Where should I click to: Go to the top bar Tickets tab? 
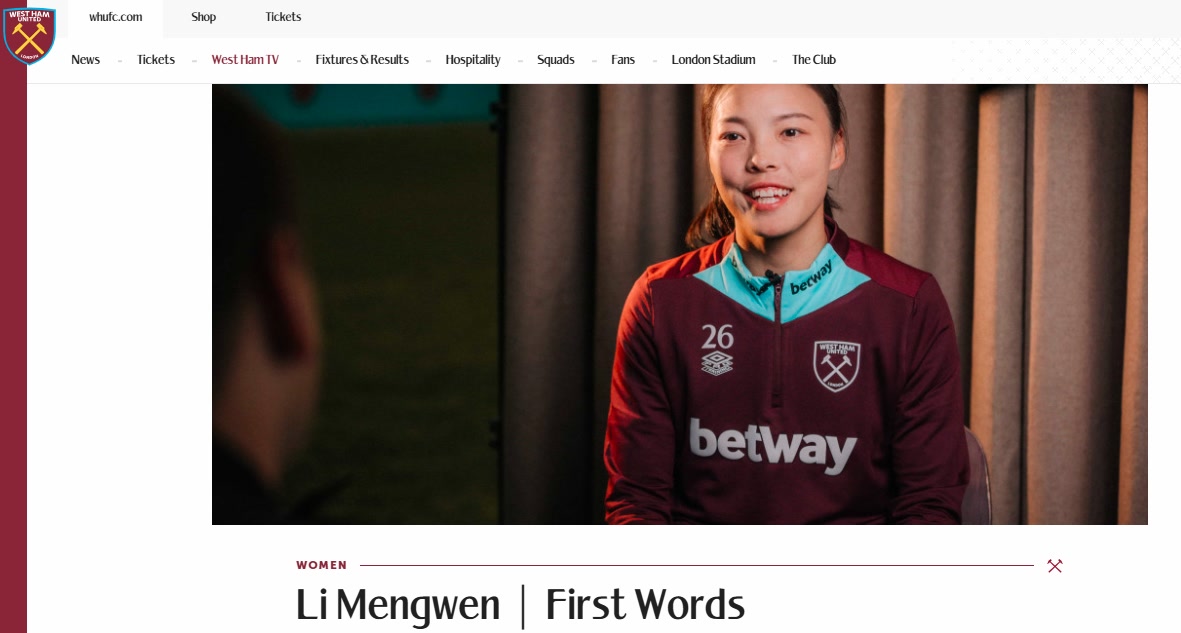pyautogui.click(x=283, y=17)
